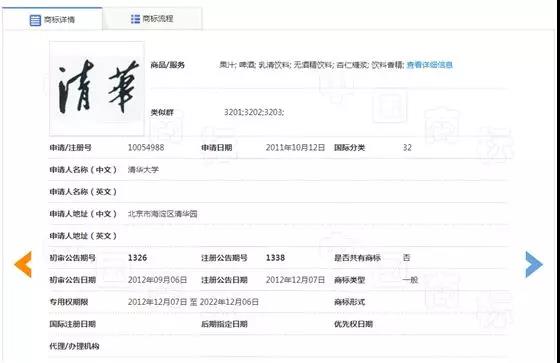
Task: Click the 初审公告期号 label
Action: click(72, 258)
